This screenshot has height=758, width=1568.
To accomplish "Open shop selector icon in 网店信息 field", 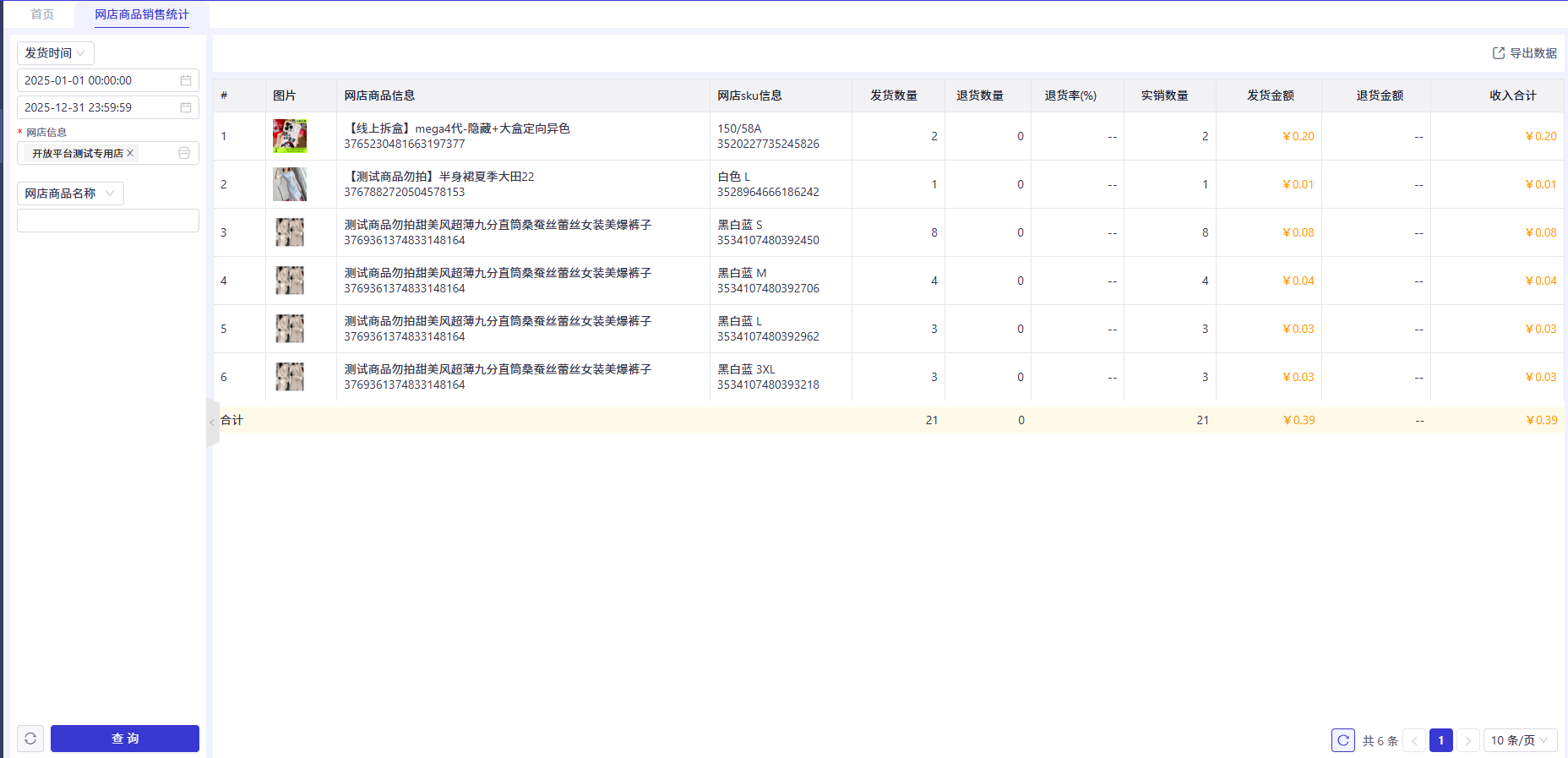I will tap(184, 153).
